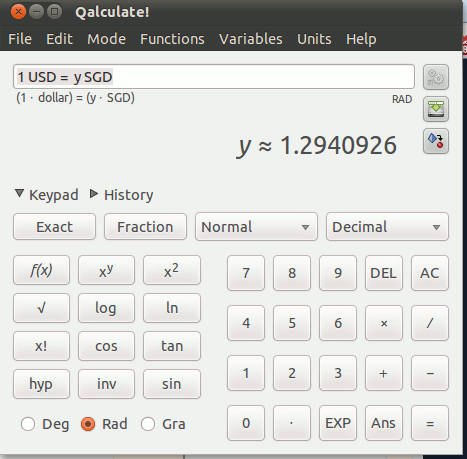Open the Normal display mode dropdown
467x459 pixels.
(256, 227)
